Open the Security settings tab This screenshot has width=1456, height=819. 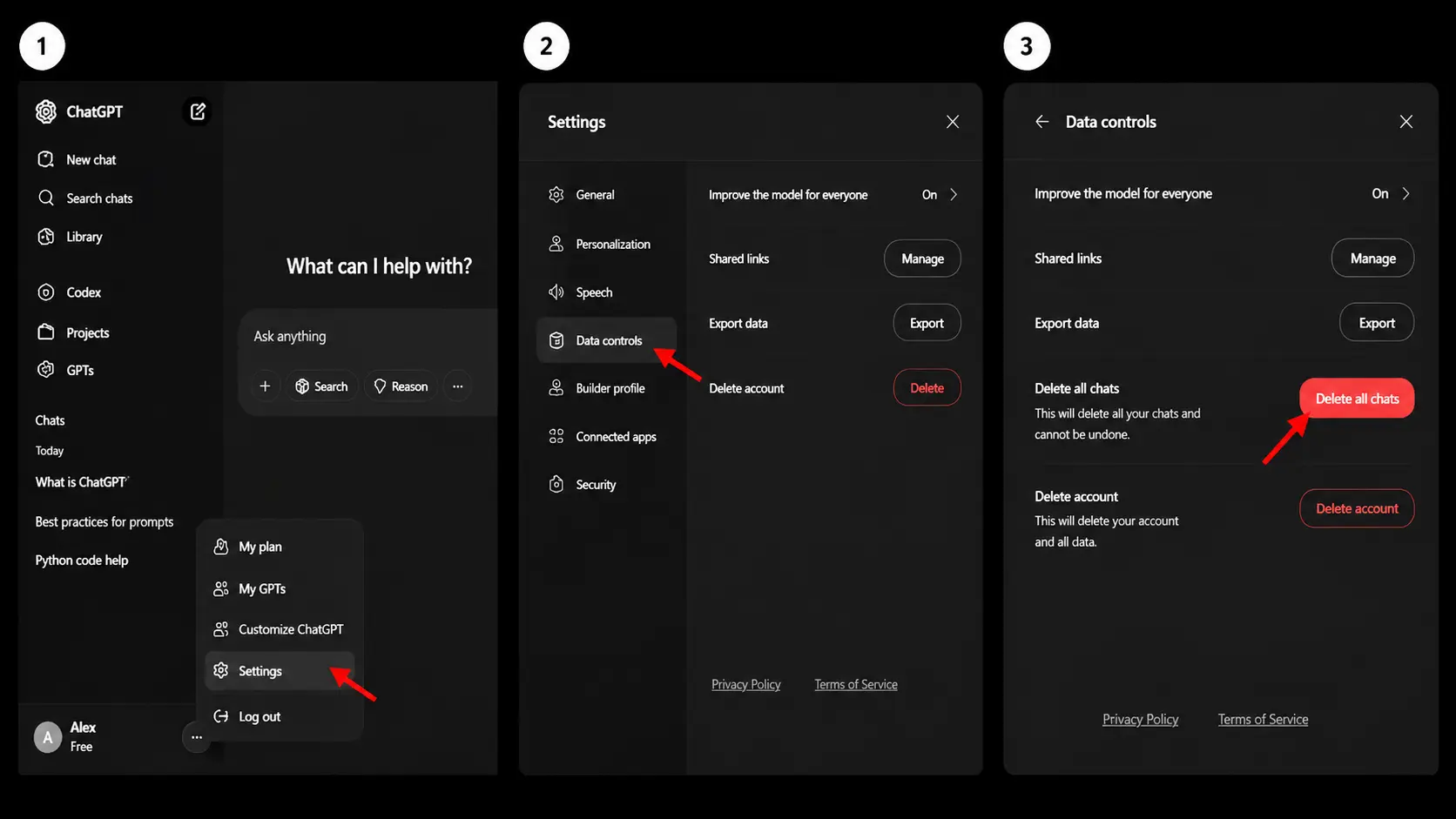click(x=606, y=484)
